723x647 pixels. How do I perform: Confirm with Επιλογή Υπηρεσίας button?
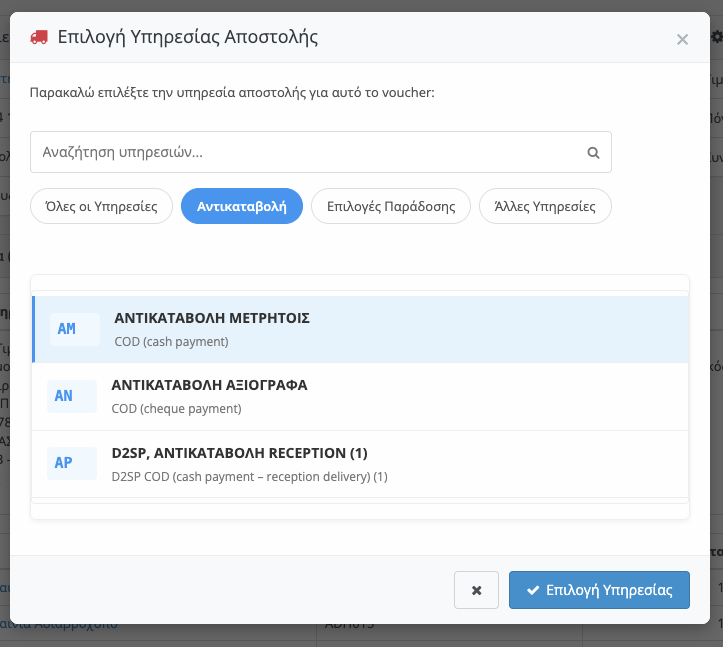coord(599,590)
